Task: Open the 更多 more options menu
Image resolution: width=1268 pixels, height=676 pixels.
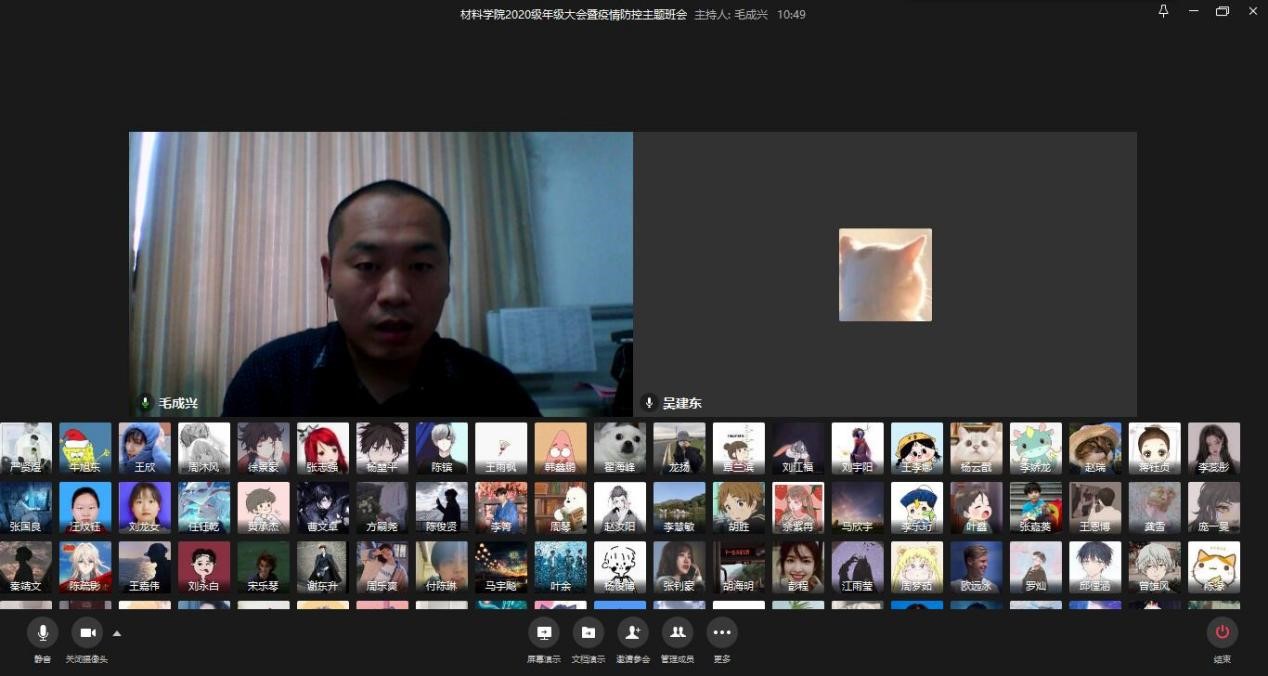Action: [722, 633]
